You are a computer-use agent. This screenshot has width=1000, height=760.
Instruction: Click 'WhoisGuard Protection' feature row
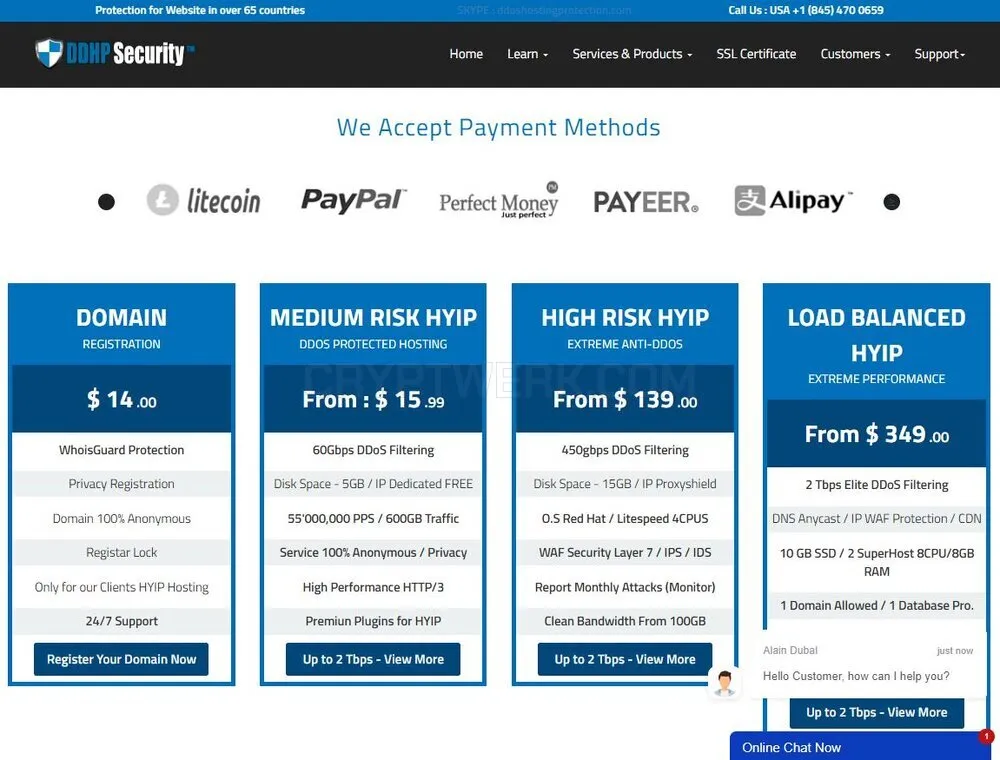[x=121, y=450]
